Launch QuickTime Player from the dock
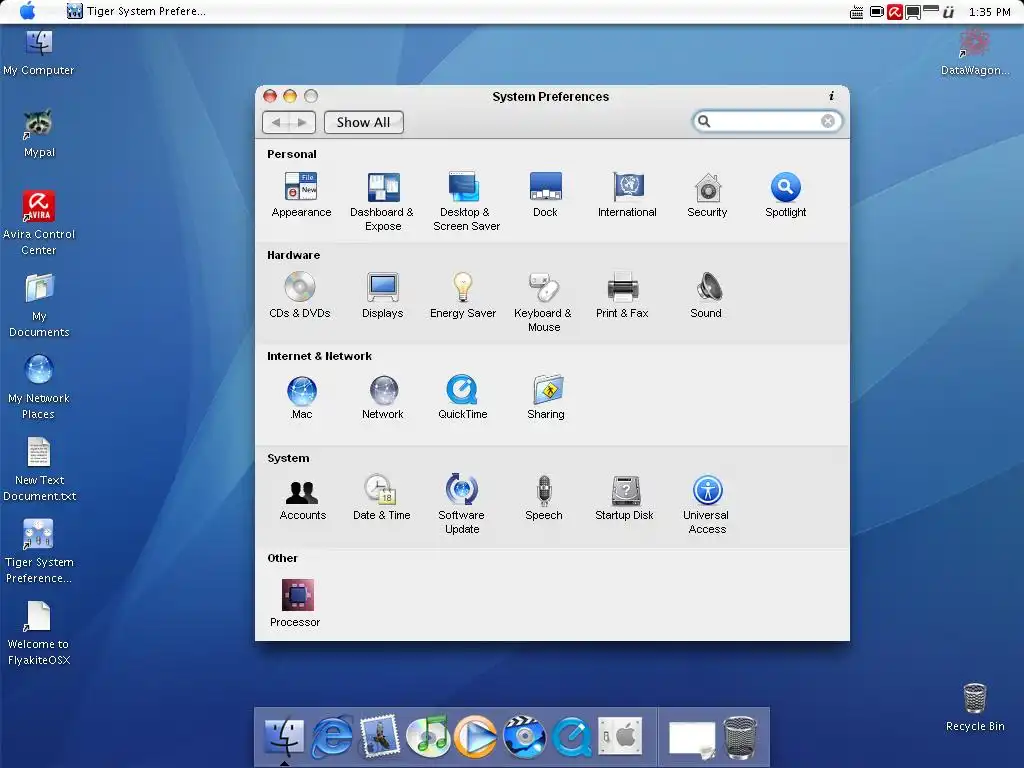1024x768 pixels. pos(572,736)
